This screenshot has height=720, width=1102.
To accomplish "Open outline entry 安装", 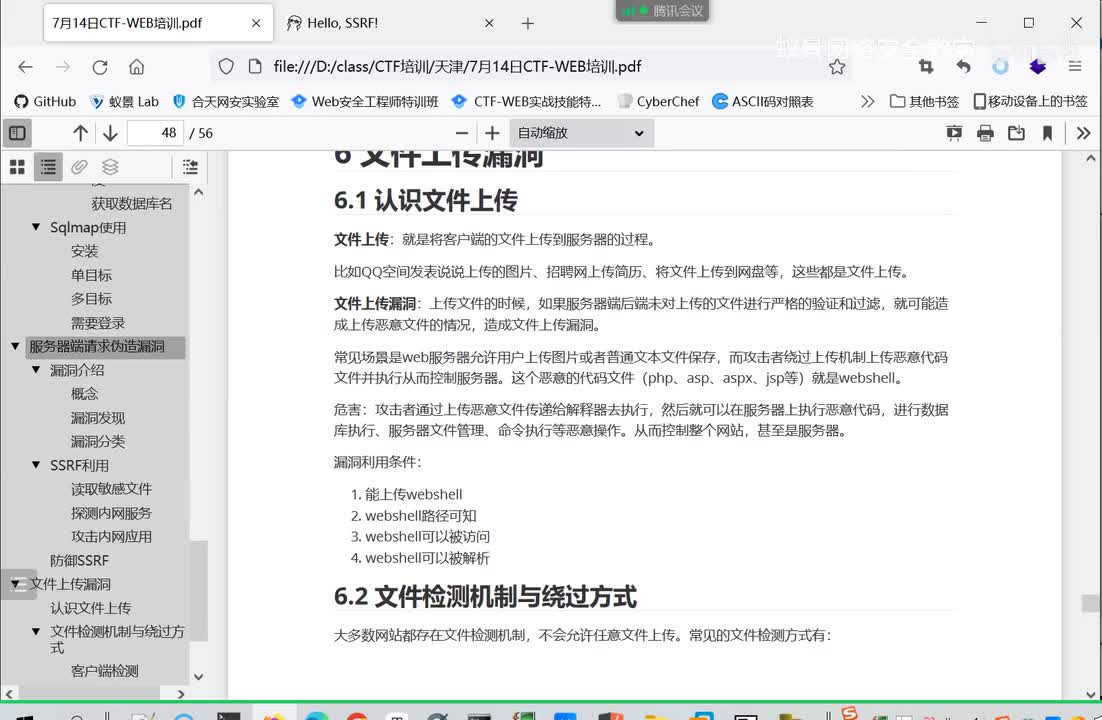I will click(84, 251).
